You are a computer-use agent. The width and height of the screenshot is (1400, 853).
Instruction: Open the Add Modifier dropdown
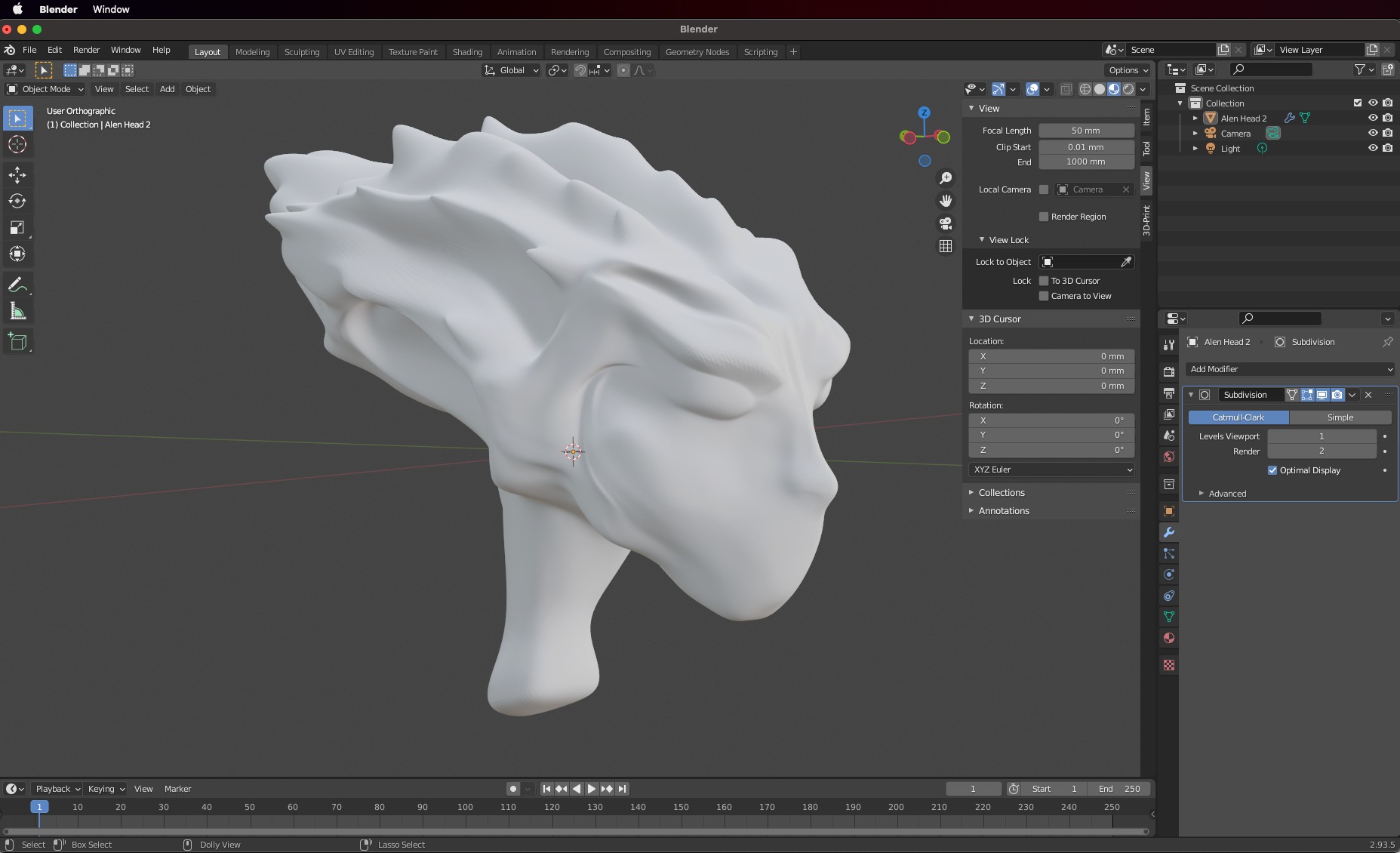1290,369
